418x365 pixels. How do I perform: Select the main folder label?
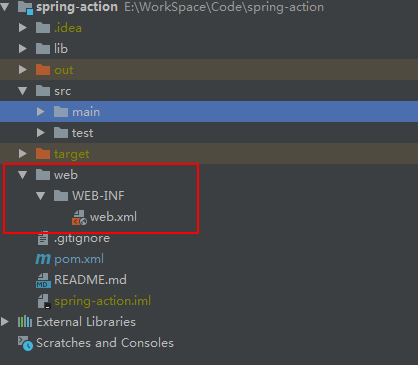(x=86, y=112)
